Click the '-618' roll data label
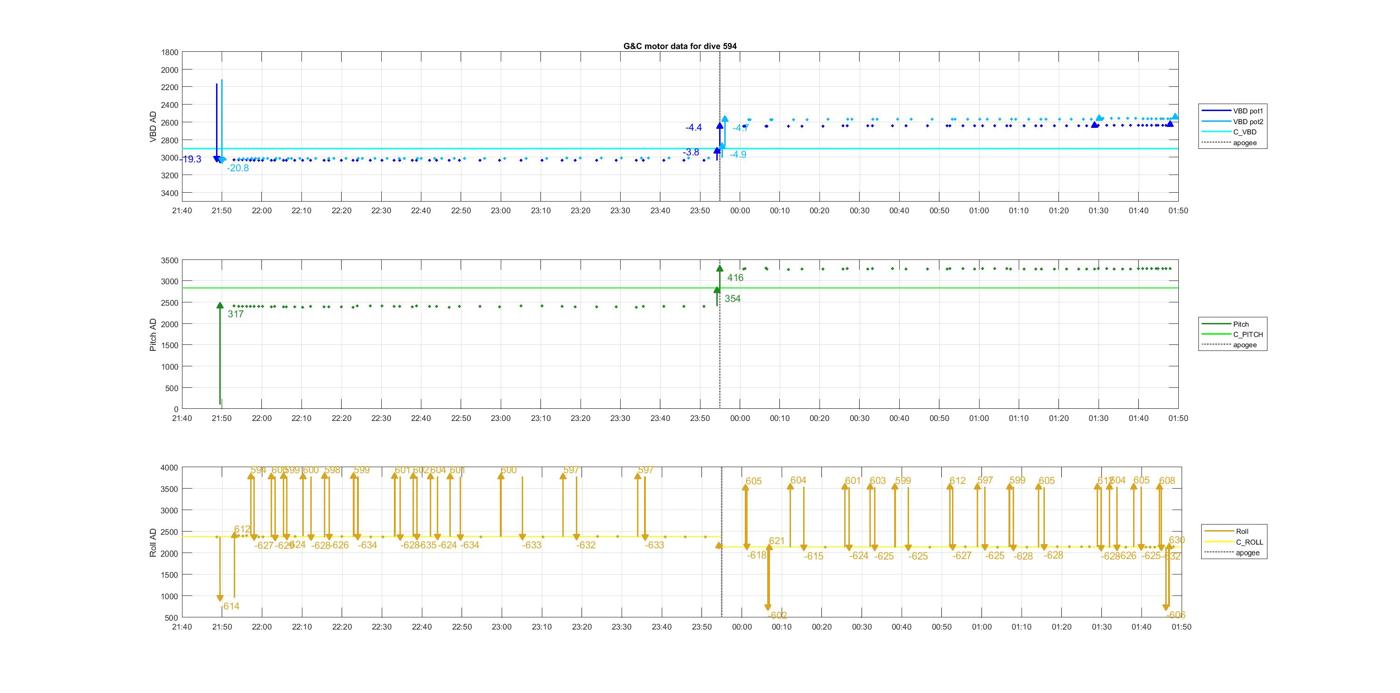Image resolution: width=1400 pixels, height=693 pixels. pos(757,555)
